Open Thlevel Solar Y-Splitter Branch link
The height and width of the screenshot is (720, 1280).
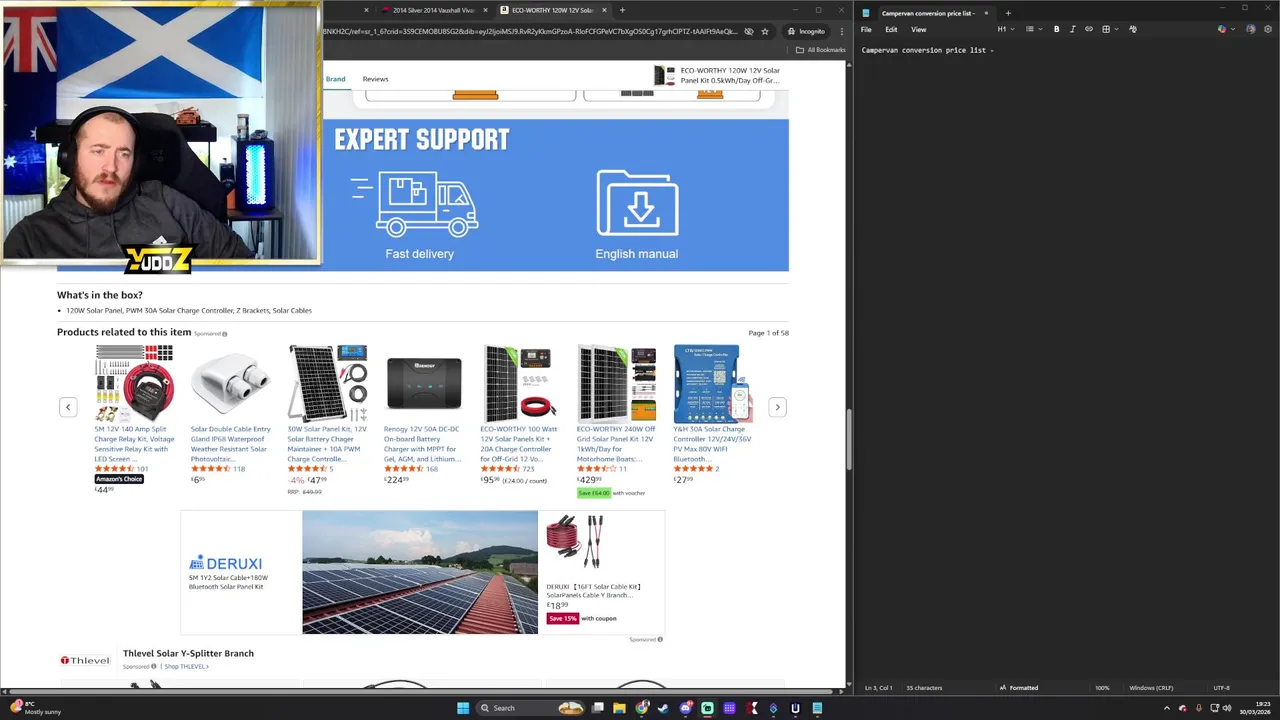pos(188,653)
